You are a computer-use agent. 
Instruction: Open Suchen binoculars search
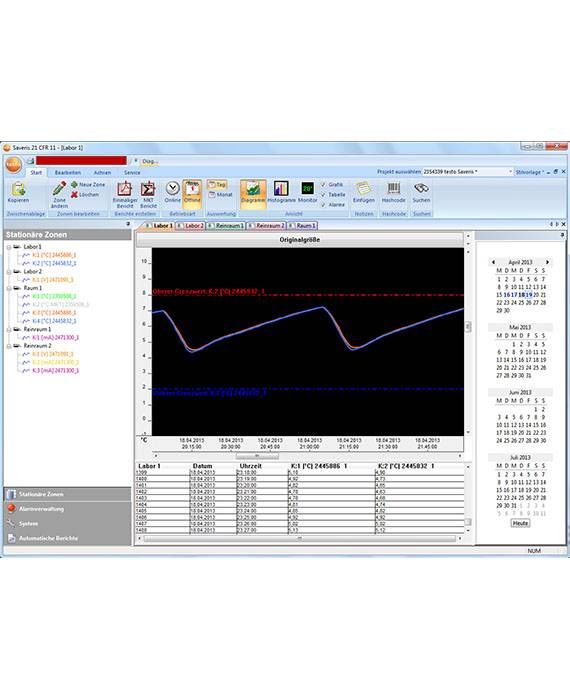coord(421,188)
